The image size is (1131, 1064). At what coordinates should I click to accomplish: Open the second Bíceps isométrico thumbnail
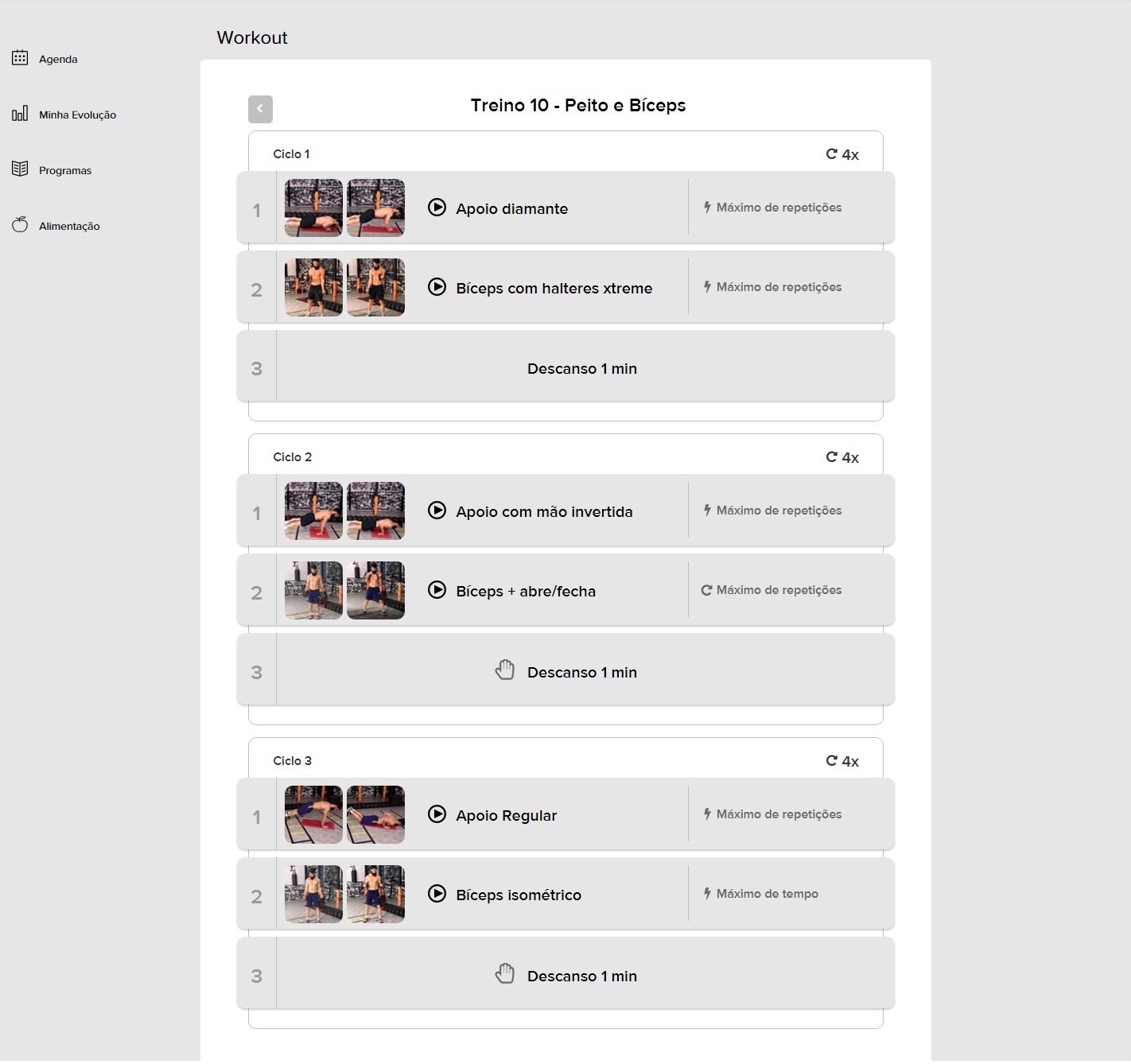pyautogui.click(x=375, y=894)
